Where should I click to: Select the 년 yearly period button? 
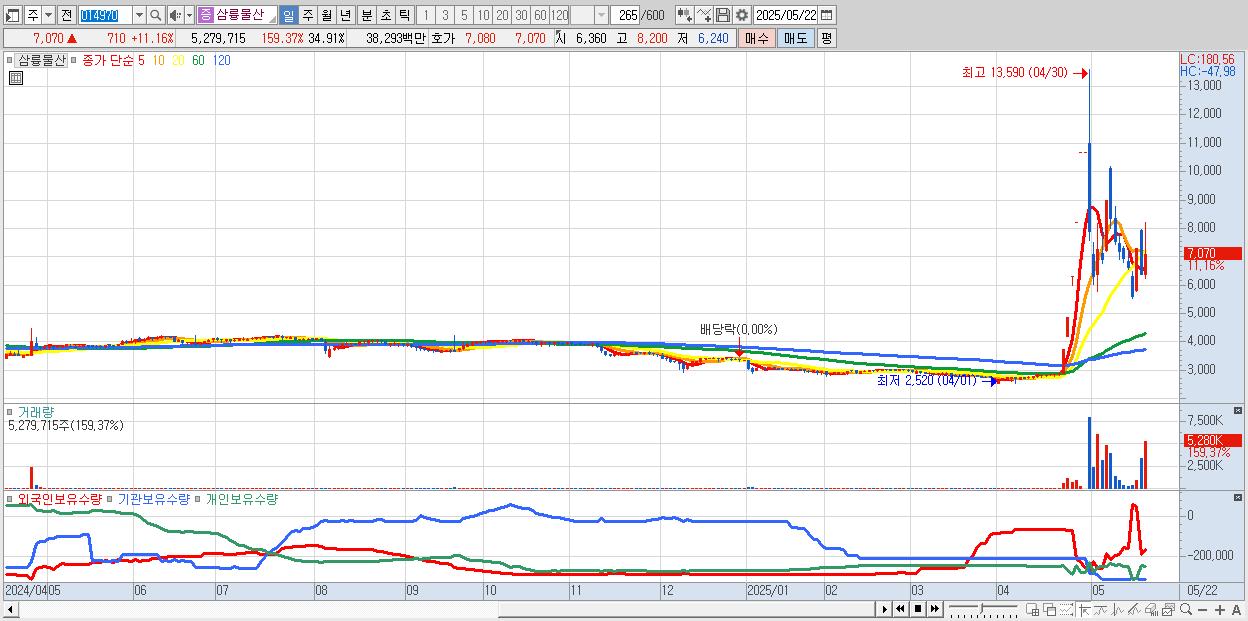[345, 15]
